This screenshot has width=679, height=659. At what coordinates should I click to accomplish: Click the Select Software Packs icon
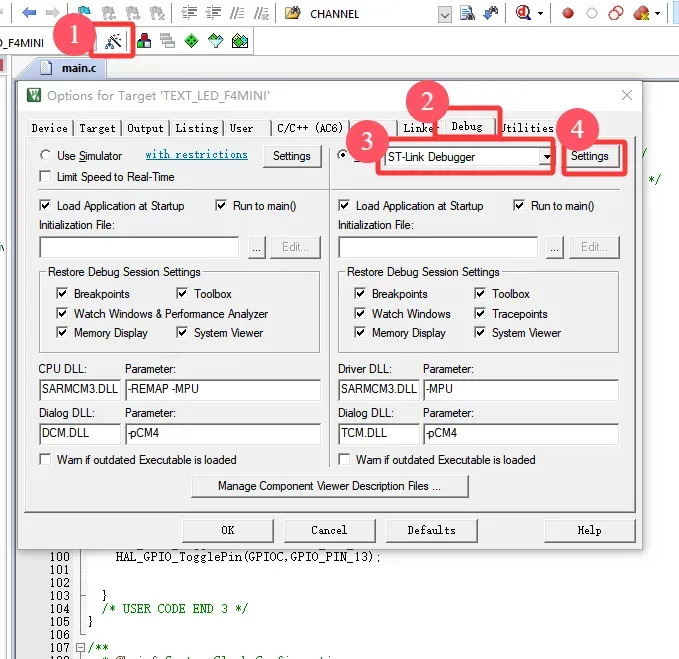point(215,41)
